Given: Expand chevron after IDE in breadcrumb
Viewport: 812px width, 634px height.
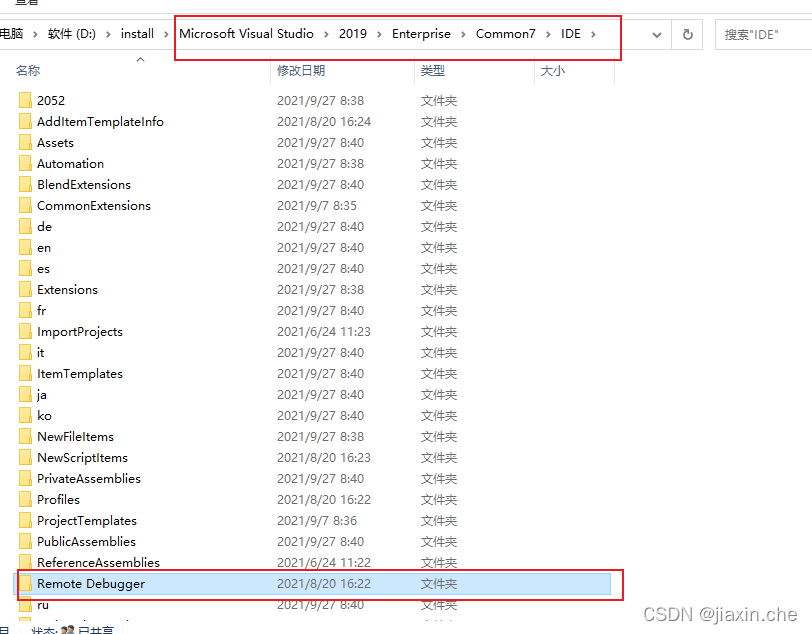Looking at the screenshot, I should click(593, 34).
